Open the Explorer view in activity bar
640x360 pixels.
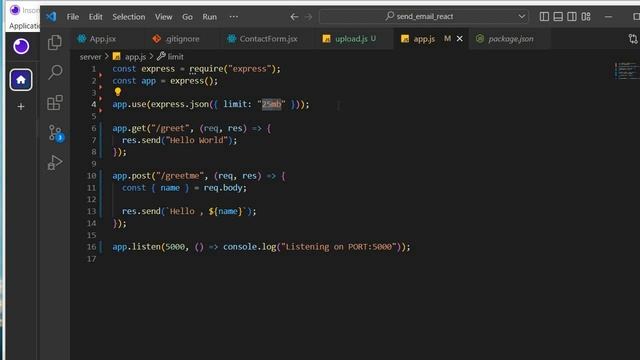55,42
